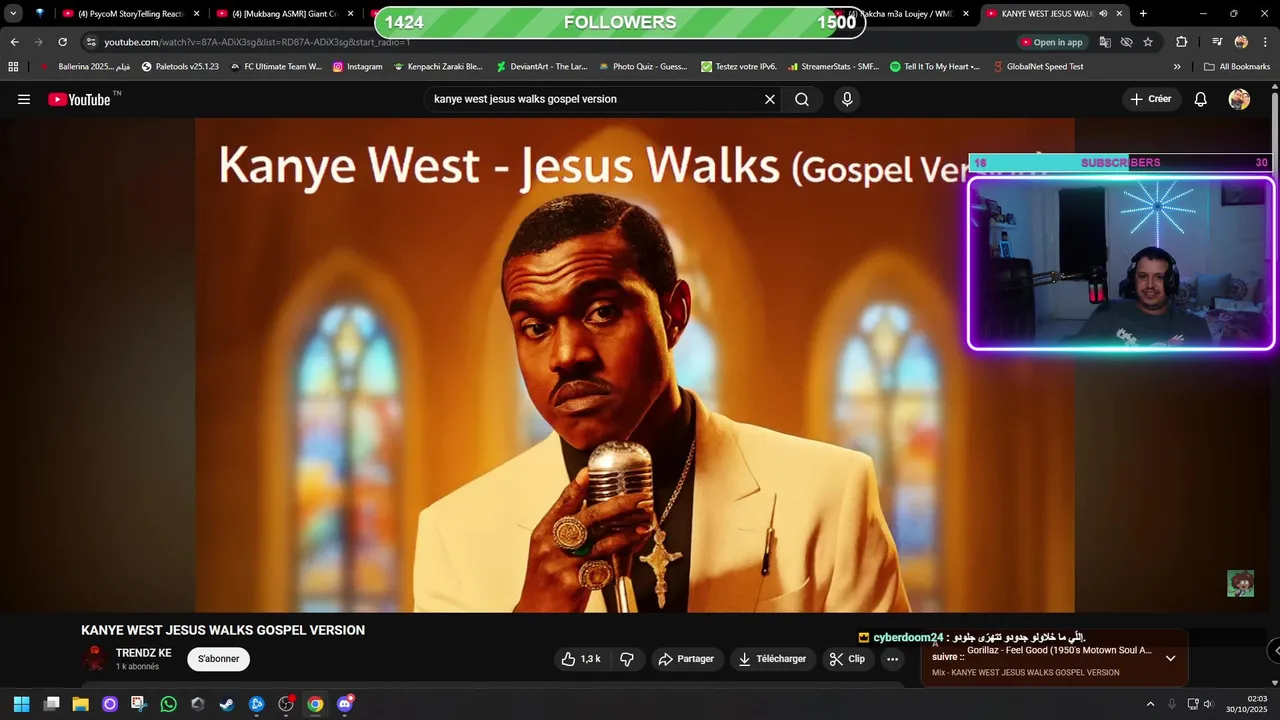Open the apps grid in bookmarks bar
Image resolution: width=1280 pixels, height=720 pixels.
(13, 67)
